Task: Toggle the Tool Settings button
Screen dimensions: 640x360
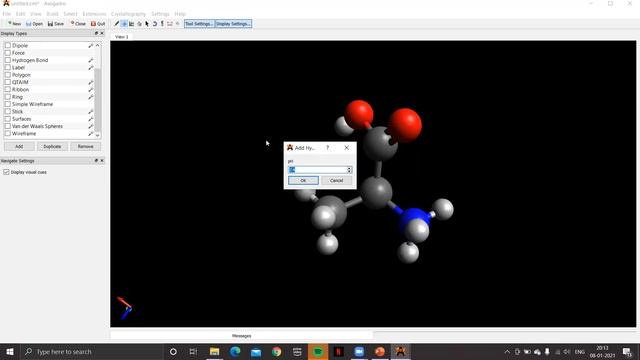Action: tap(199, 24)
